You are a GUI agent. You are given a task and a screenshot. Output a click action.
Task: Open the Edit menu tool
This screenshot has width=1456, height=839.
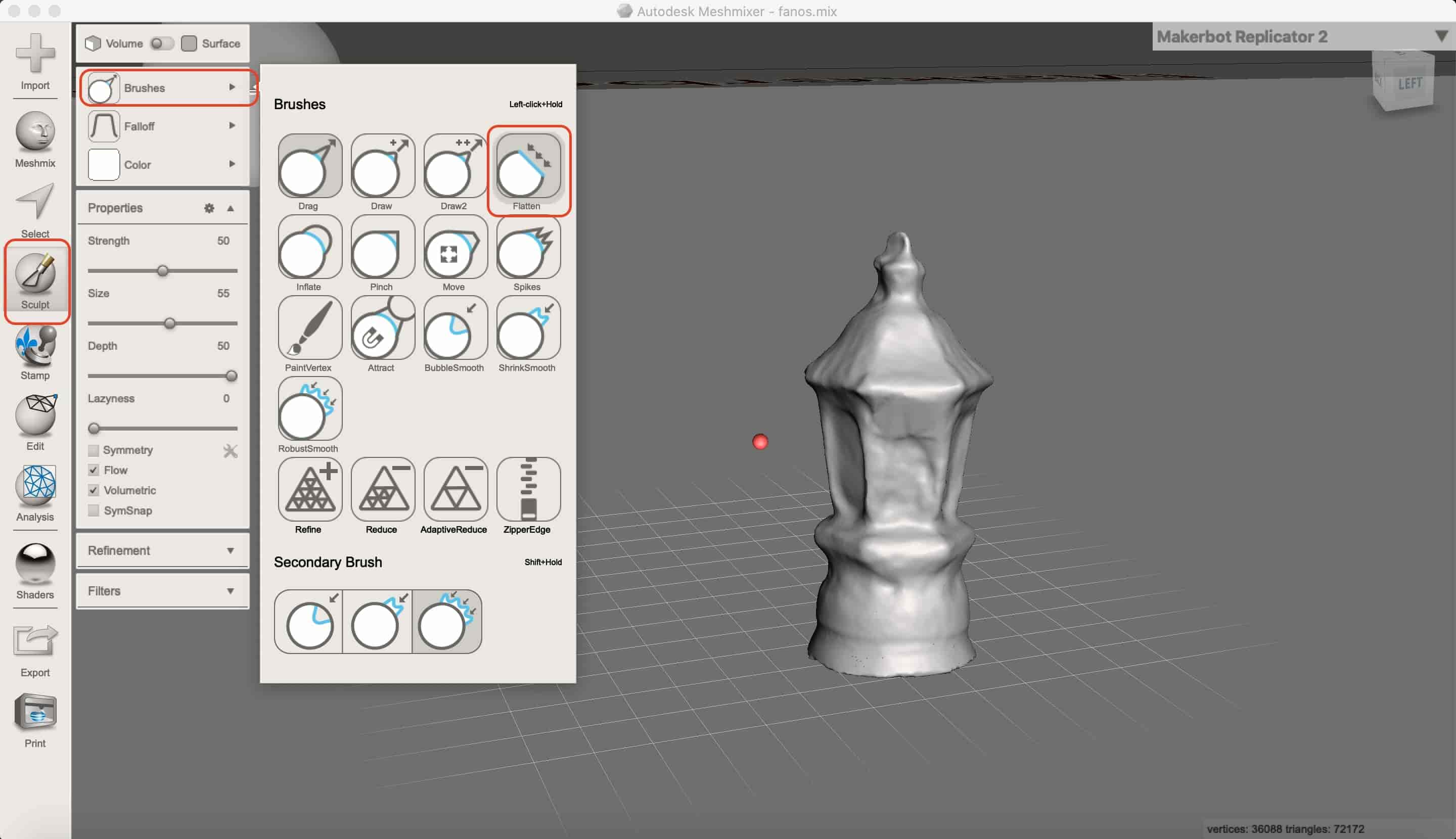pyautogui.click(x=35, y=423)
